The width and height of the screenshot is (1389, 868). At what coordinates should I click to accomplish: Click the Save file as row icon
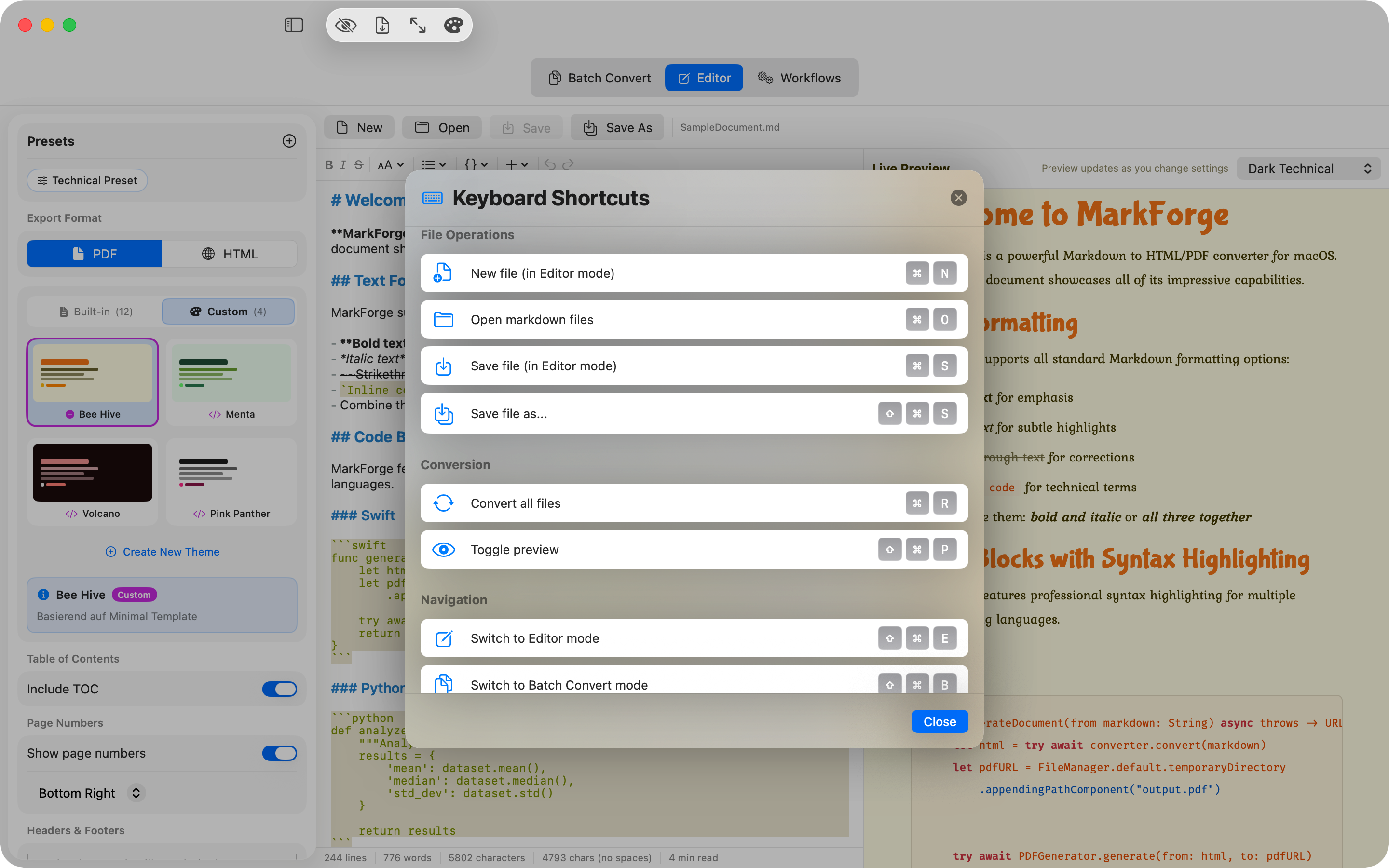[x=443, y=413]
